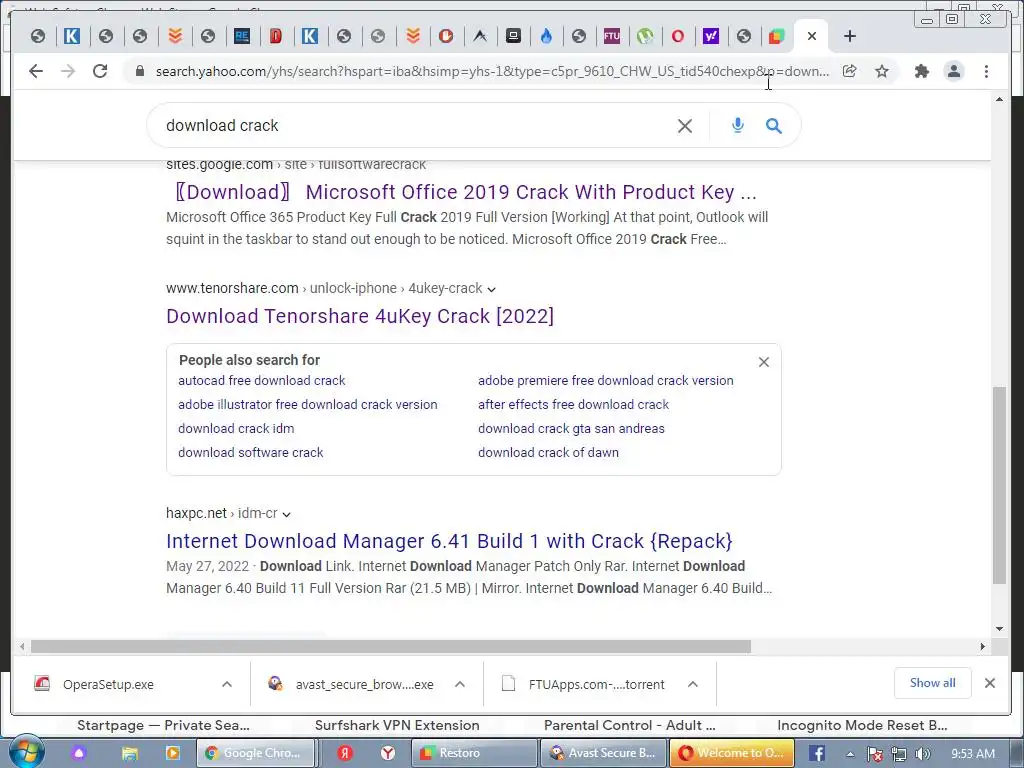Open Windows Explorer from taskbar
The height and width of the screenshot is (768, 1024).
pyautogui.click(x=129, y=753)
